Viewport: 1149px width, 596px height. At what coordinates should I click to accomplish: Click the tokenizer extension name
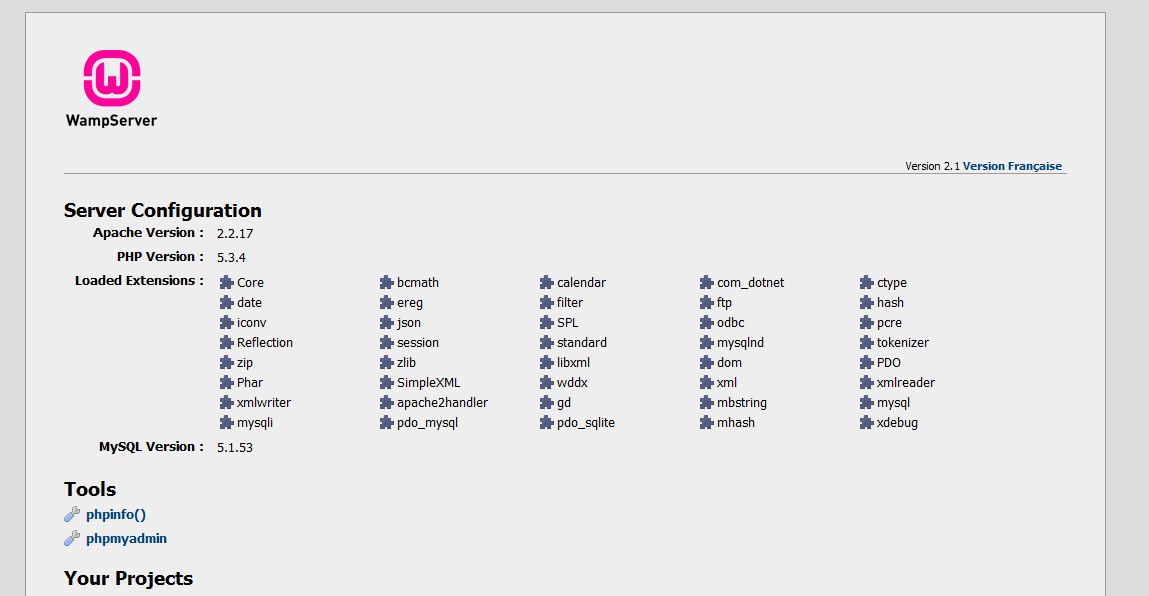click(903, 342)
